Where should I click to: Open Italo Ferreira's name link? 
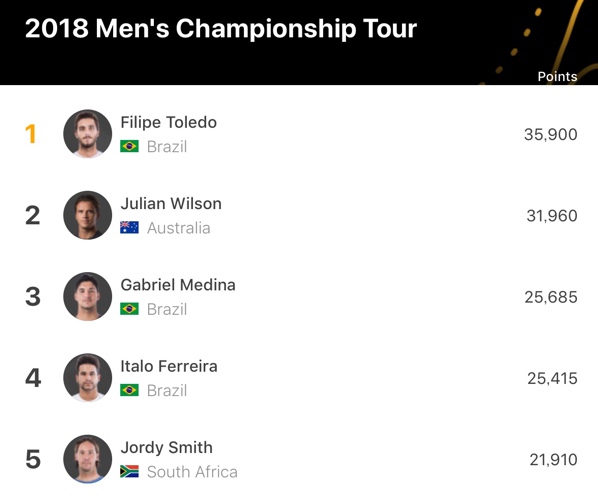(169, 366)
